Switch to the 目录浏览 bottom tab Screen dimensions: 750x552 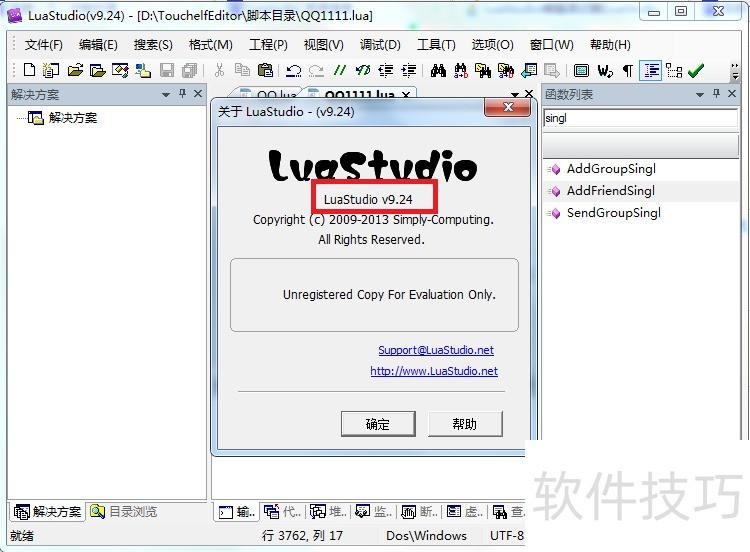pyautogui.click(x=124, y=512)
